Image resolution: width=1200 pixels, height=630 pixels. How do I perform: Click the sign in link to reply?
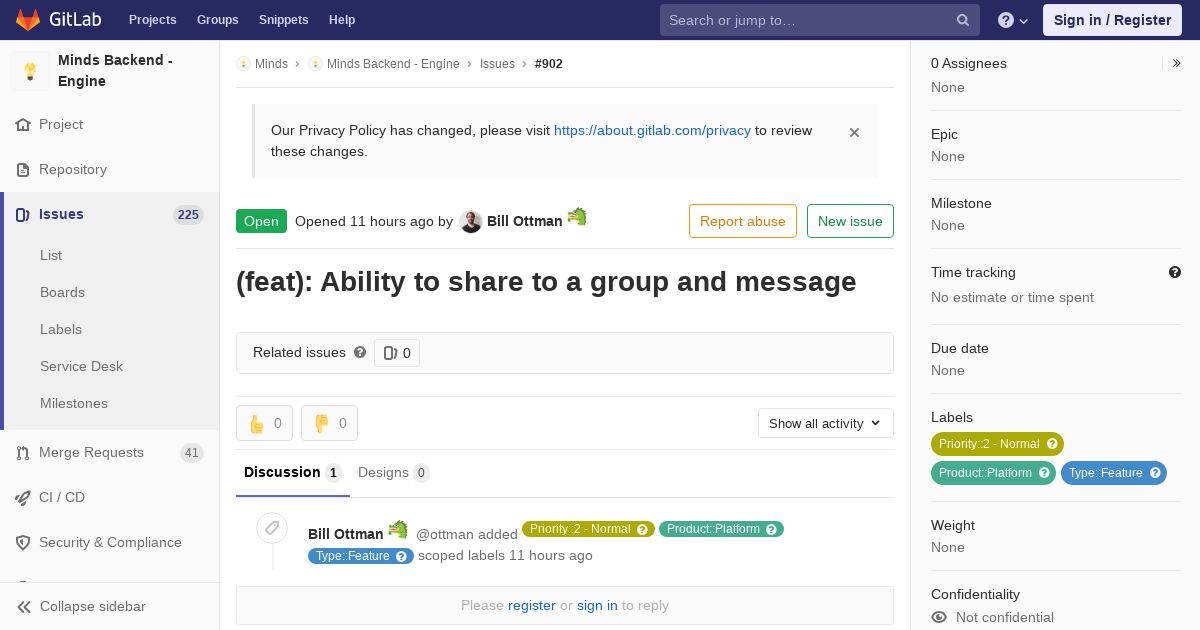(x=597, y=605)
